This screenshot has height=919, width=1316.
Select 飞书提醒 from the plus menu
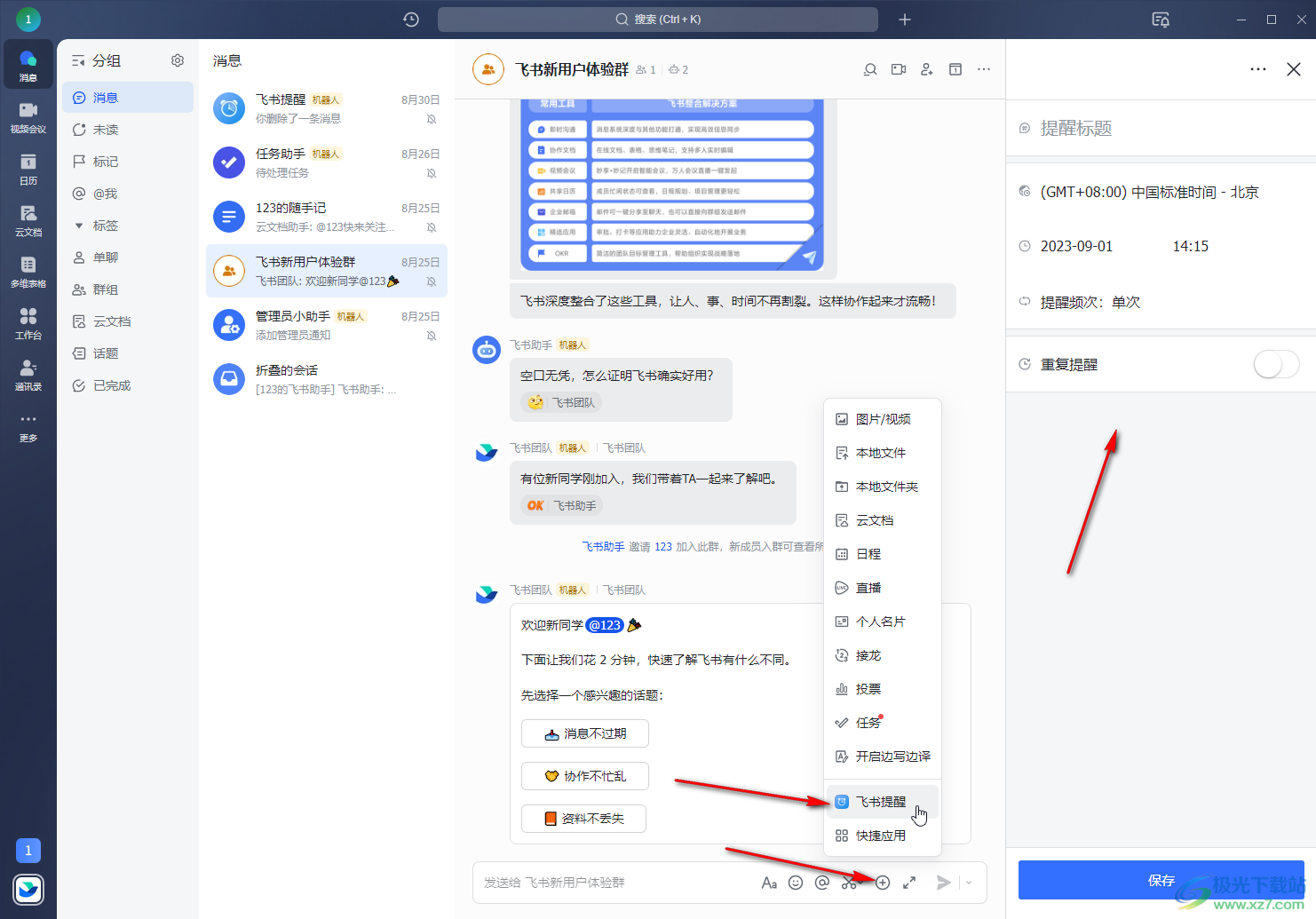(883, 802)
